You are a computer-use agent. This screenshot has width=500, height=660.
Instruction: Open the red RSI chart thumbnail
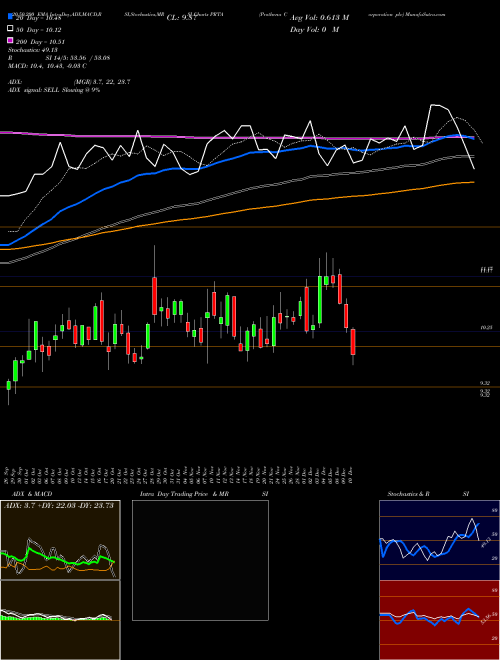tap(439, 620)
